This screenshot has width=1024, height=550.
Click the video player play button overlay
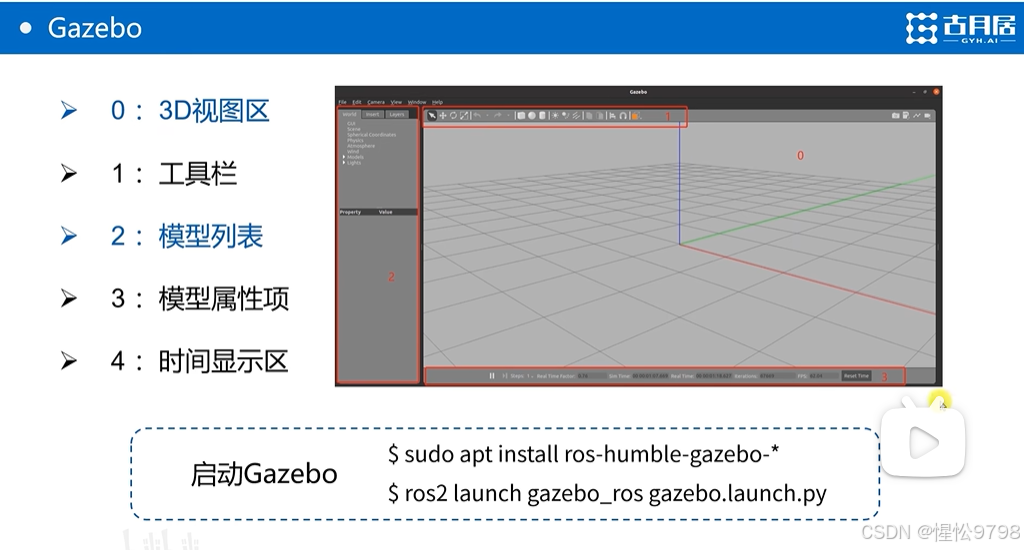(x=923, y=444)
